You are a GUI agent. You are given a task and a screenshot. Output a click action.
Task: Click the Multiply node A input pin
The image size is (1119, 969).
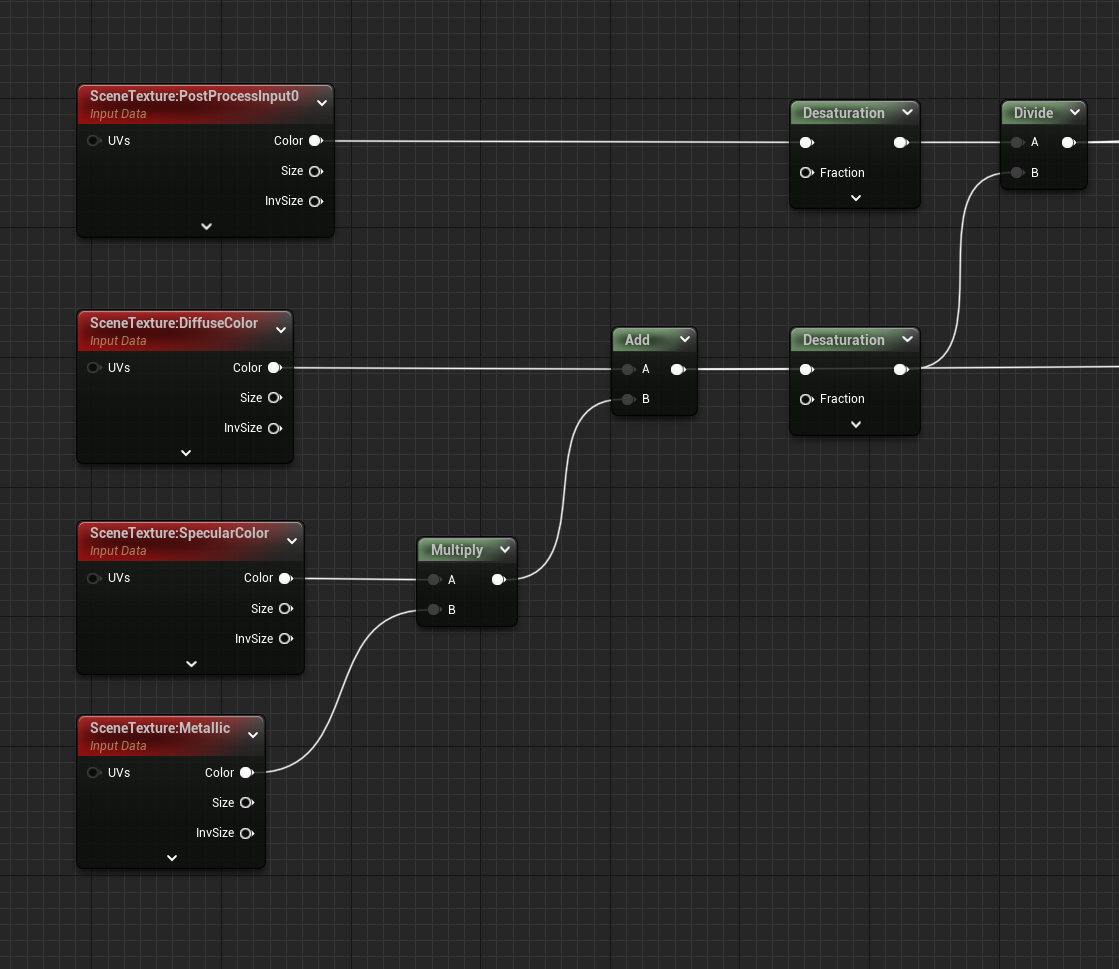[x=434, y=579]
